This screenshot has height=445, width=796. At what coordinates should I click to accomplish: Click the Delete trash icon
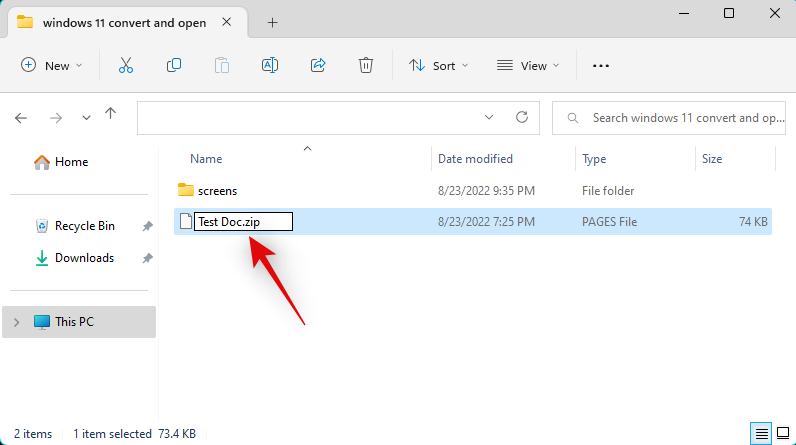pos(366,65)
